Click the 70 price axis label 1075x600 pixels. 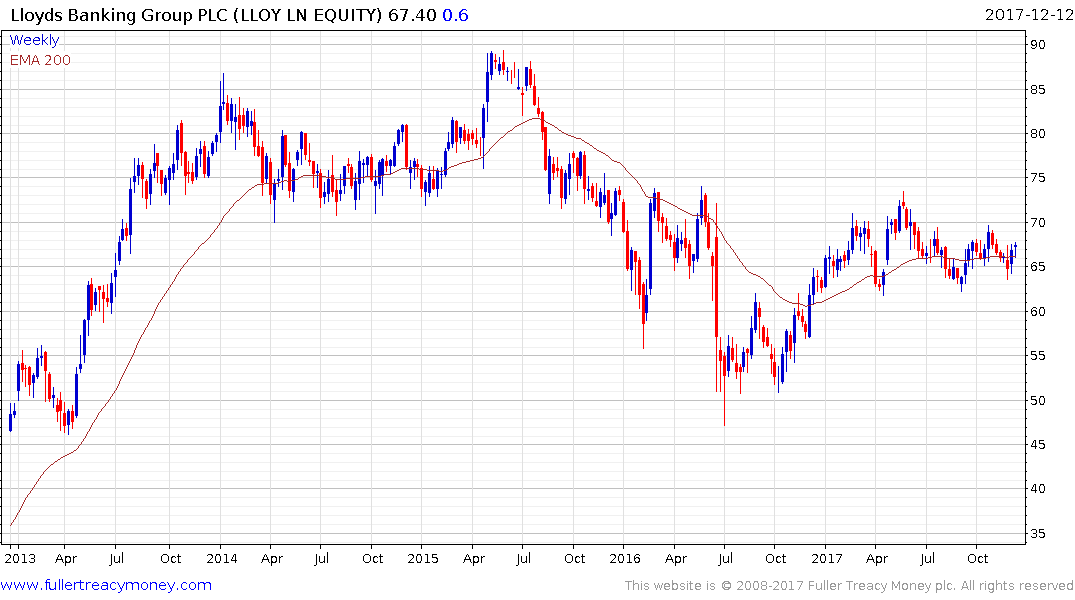point(1037,222)
